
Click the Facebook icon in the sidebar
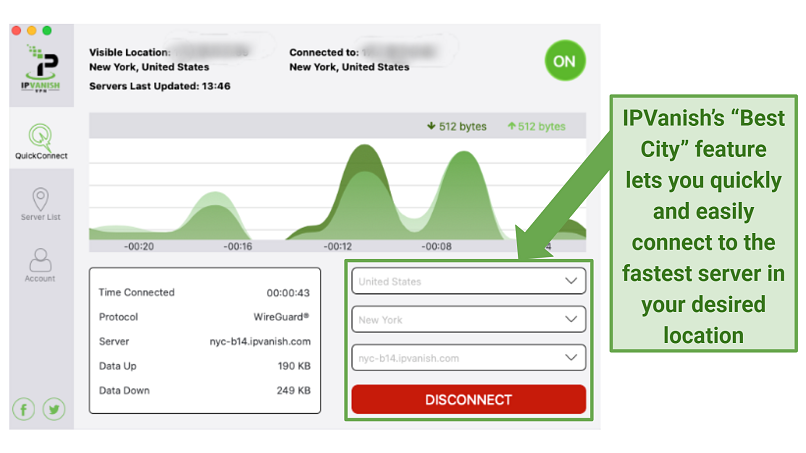[24, 408]
